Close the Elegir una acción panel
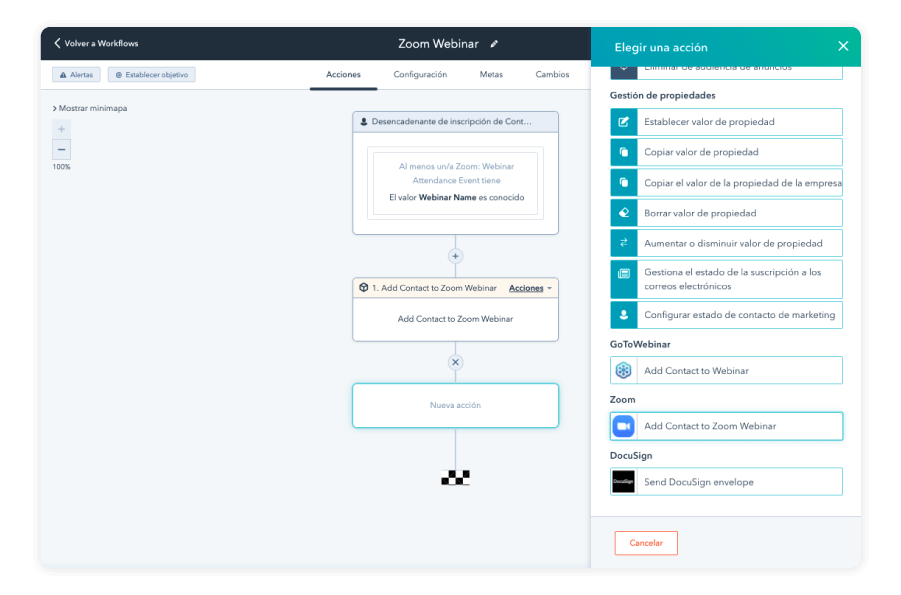 pos(843,46)
